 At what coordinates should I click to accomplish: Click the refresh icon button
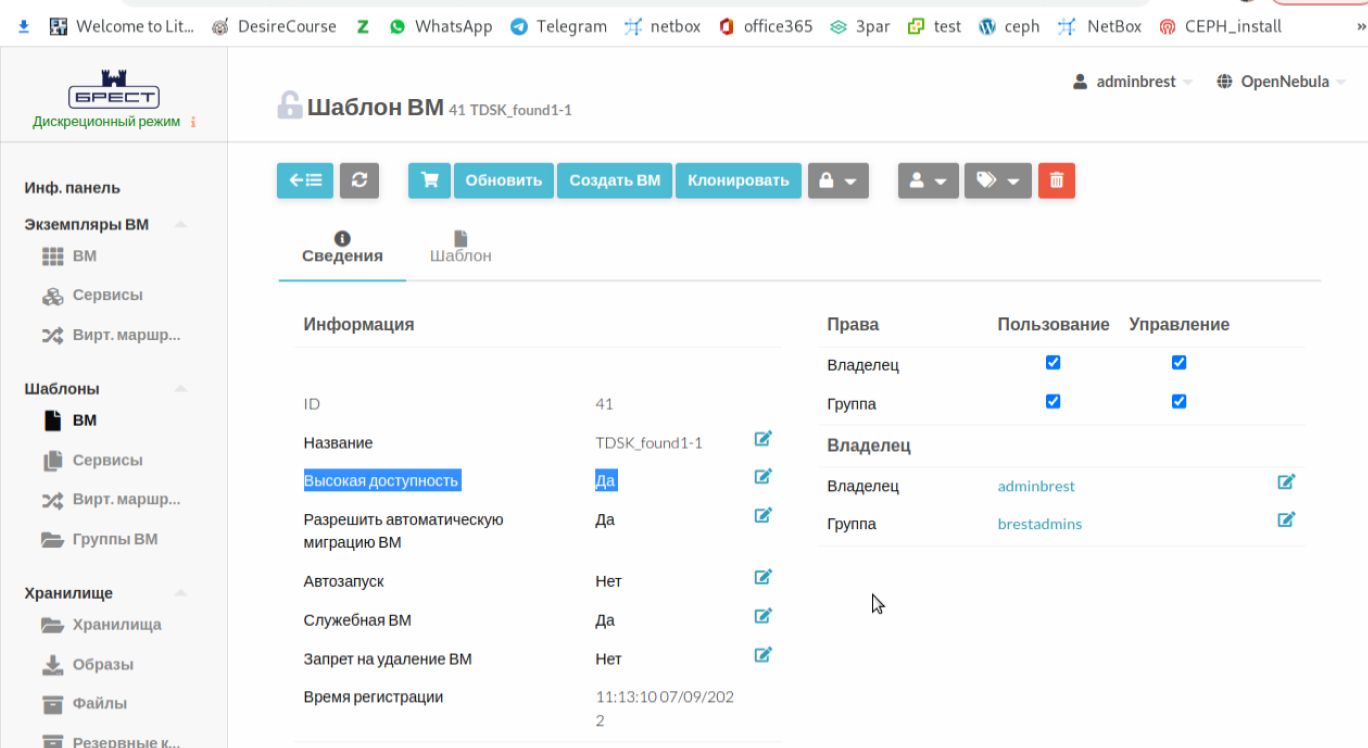[x=359, y=181]
